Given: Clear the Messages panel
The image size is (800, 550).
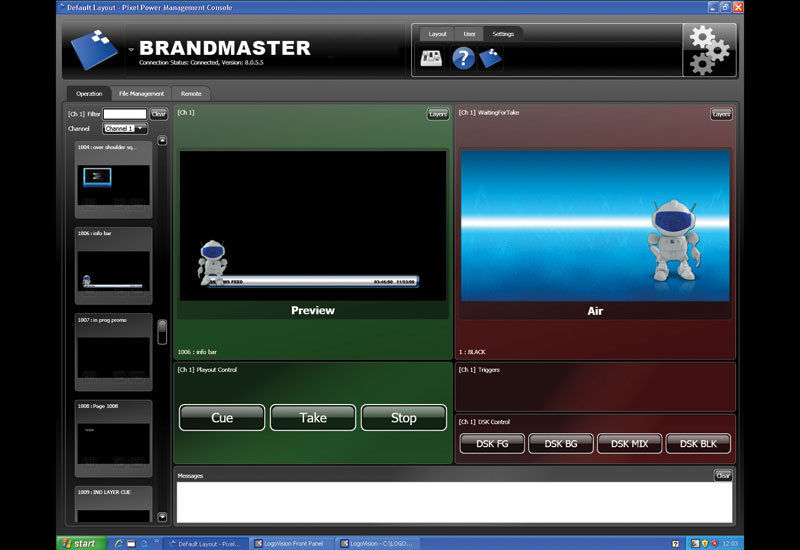Looking at the screenshot, I should tap(723, 476).
